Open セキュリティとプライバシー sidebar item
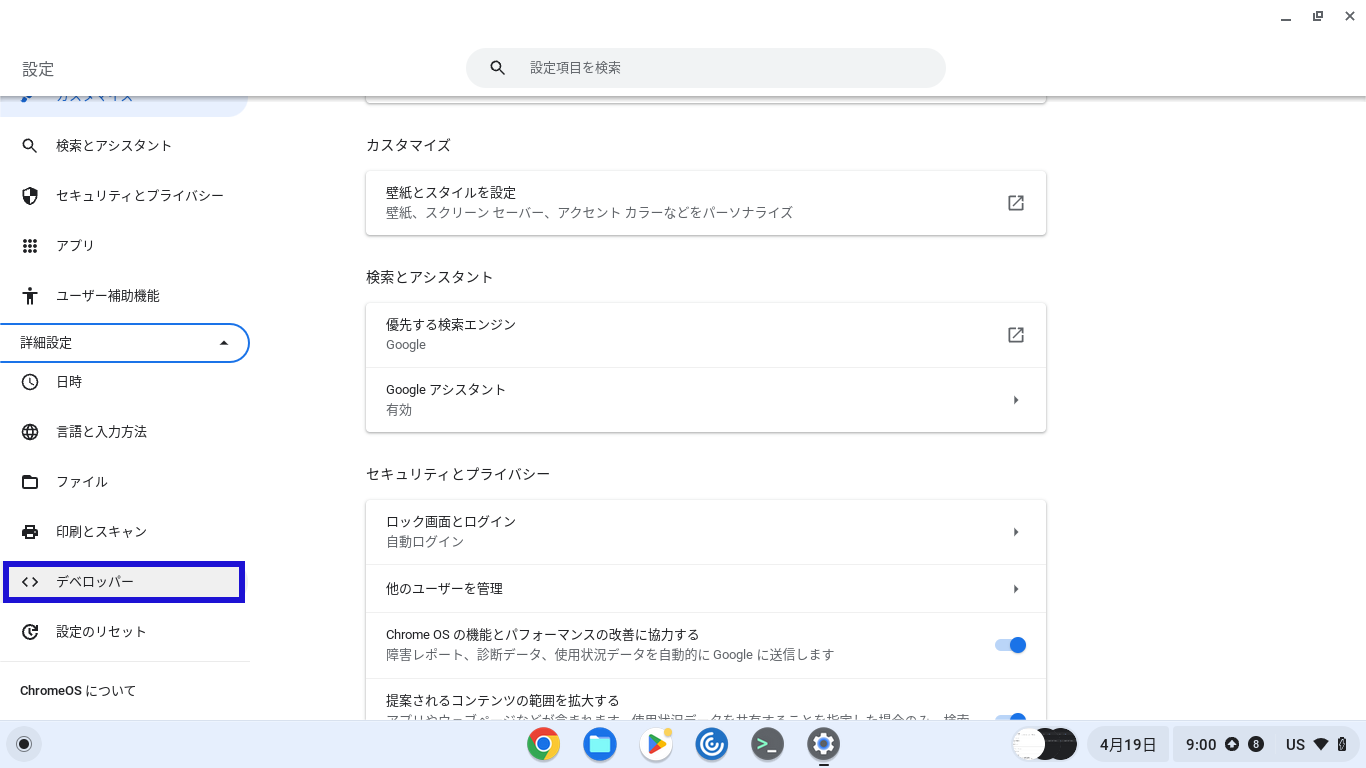This screenshot has width=1366, height=768. point(139,196)
